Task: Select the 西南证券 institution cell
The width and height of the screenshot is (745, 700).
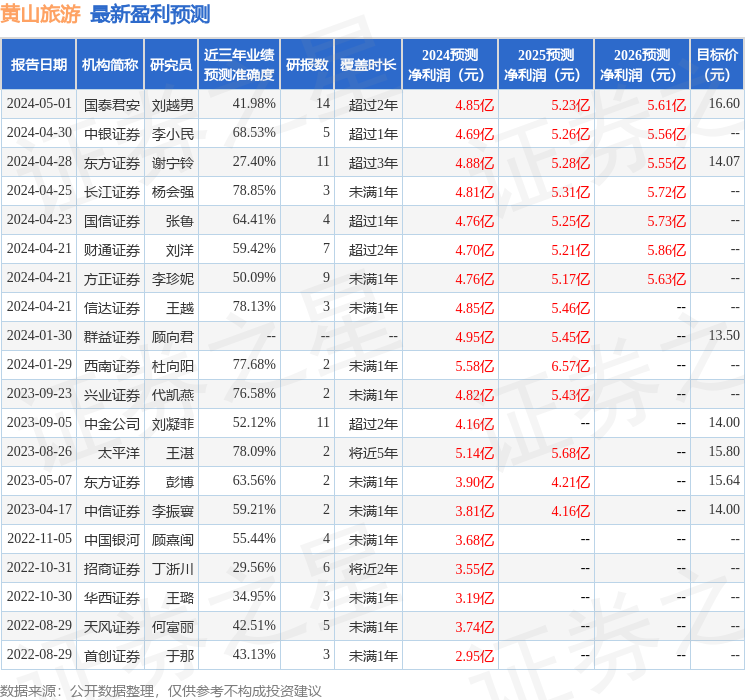Action: click(x=112, y=366)
